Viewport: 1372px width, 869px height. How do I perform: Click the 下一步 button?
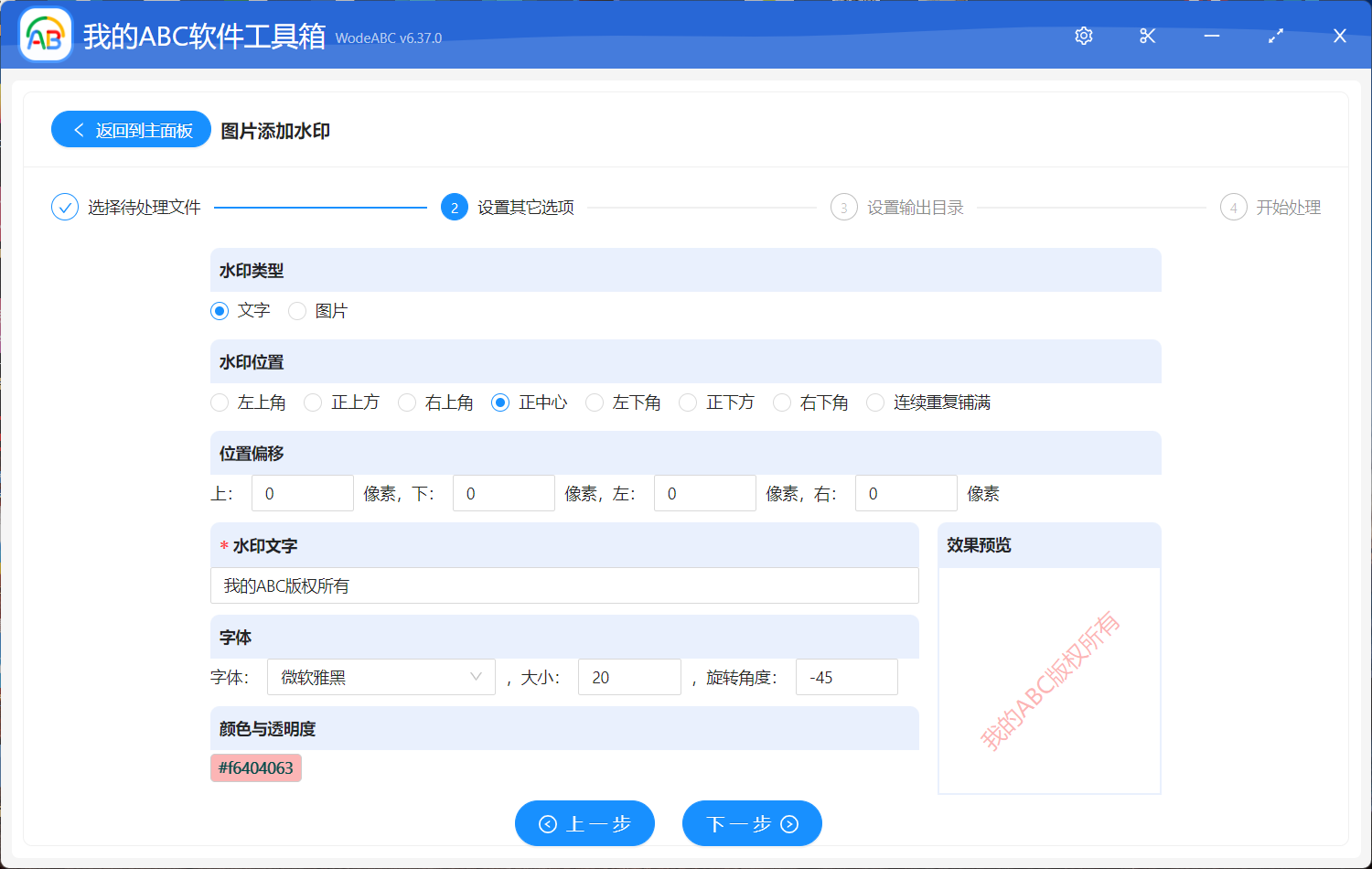point(752,823)
